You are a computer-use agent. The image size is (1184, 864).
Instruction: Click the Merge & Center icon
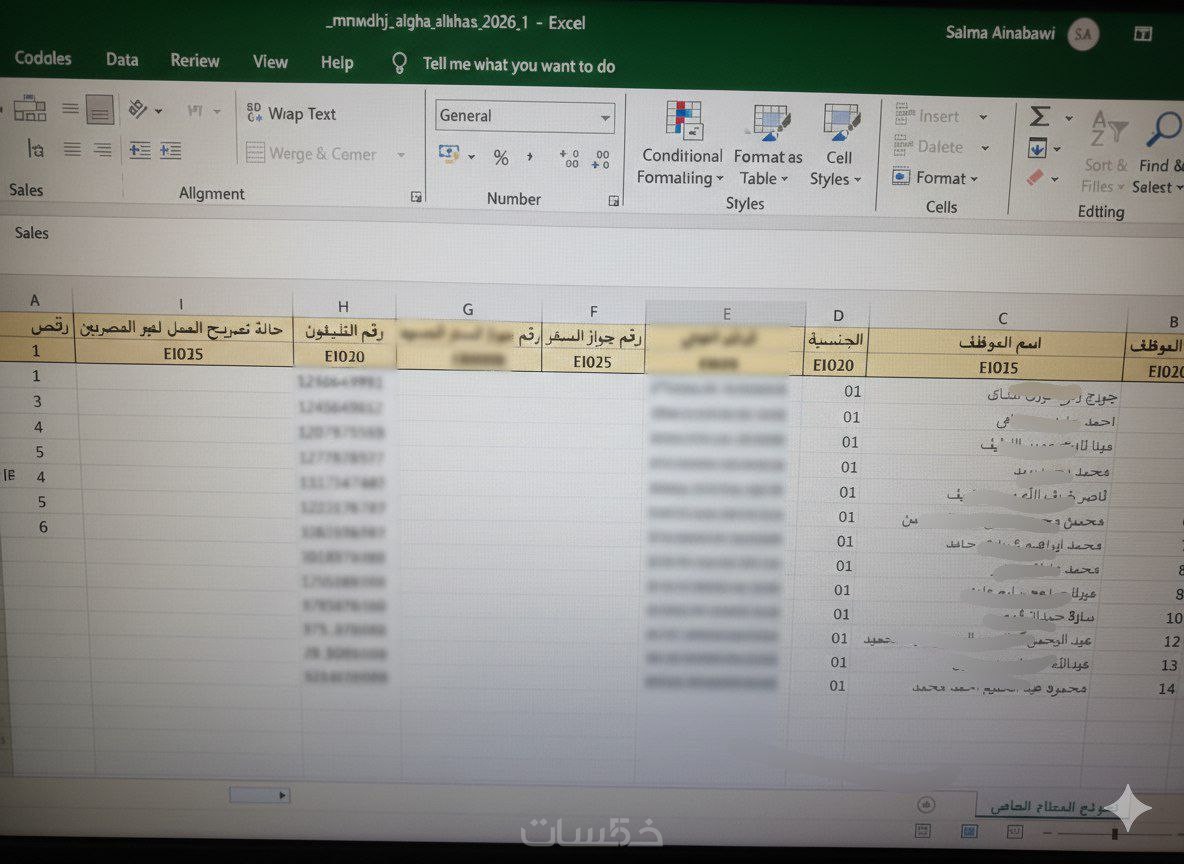(255, 153)
